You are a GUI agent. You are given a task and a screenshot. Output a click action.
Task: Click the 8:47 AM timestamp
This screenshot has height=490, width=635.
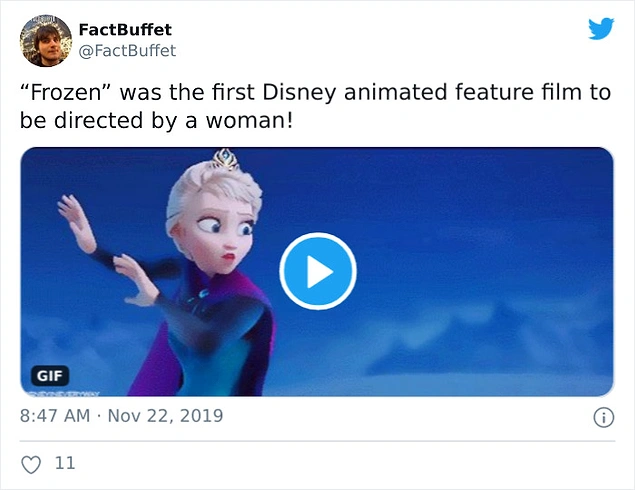coord(57,415)
